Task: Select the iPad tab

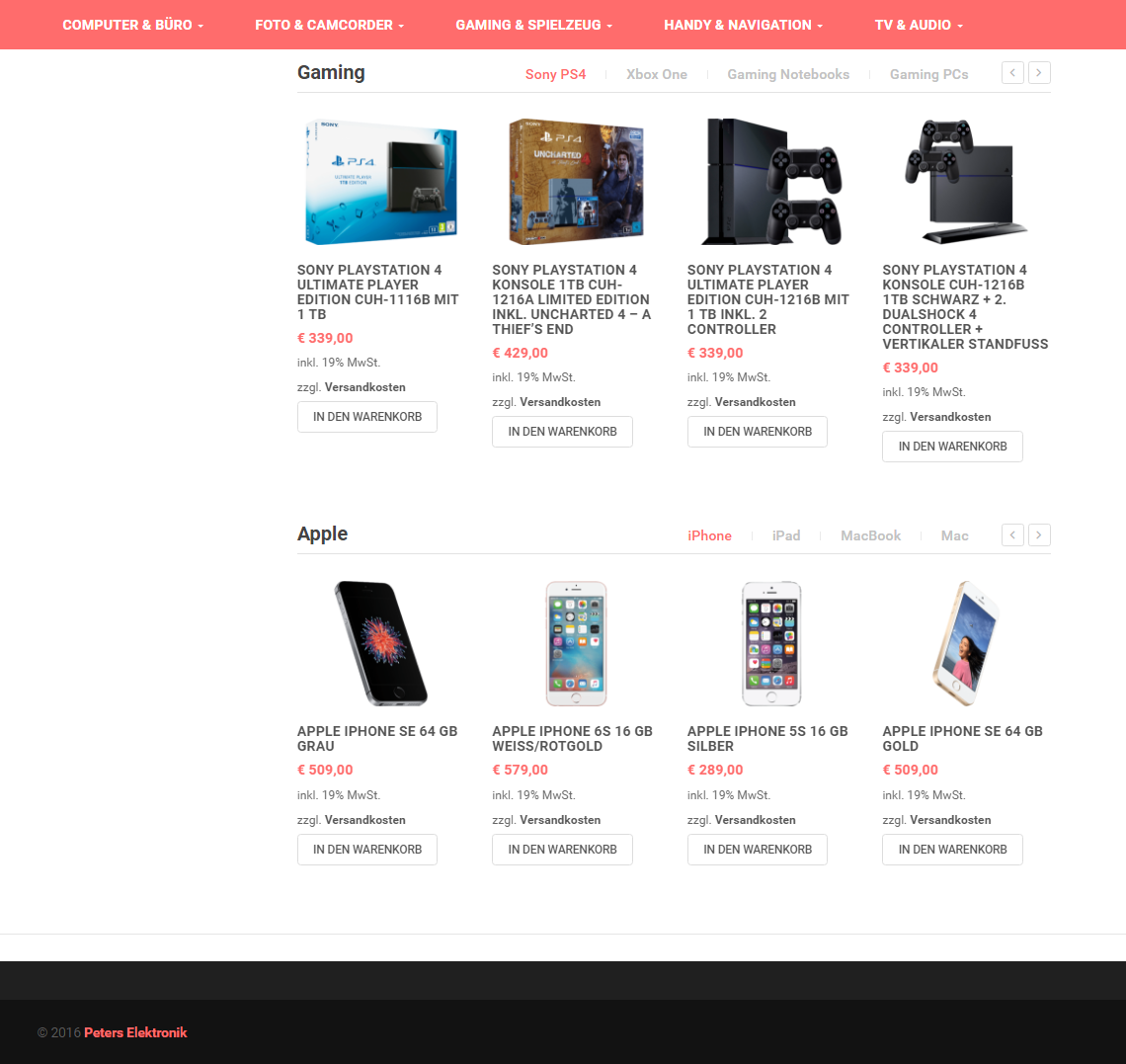Action: 785,535
